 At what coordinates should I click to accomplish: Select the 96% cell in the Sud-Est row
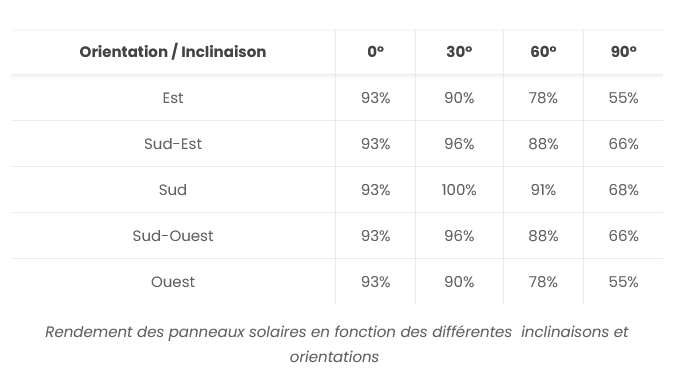[x=459, y=144]
